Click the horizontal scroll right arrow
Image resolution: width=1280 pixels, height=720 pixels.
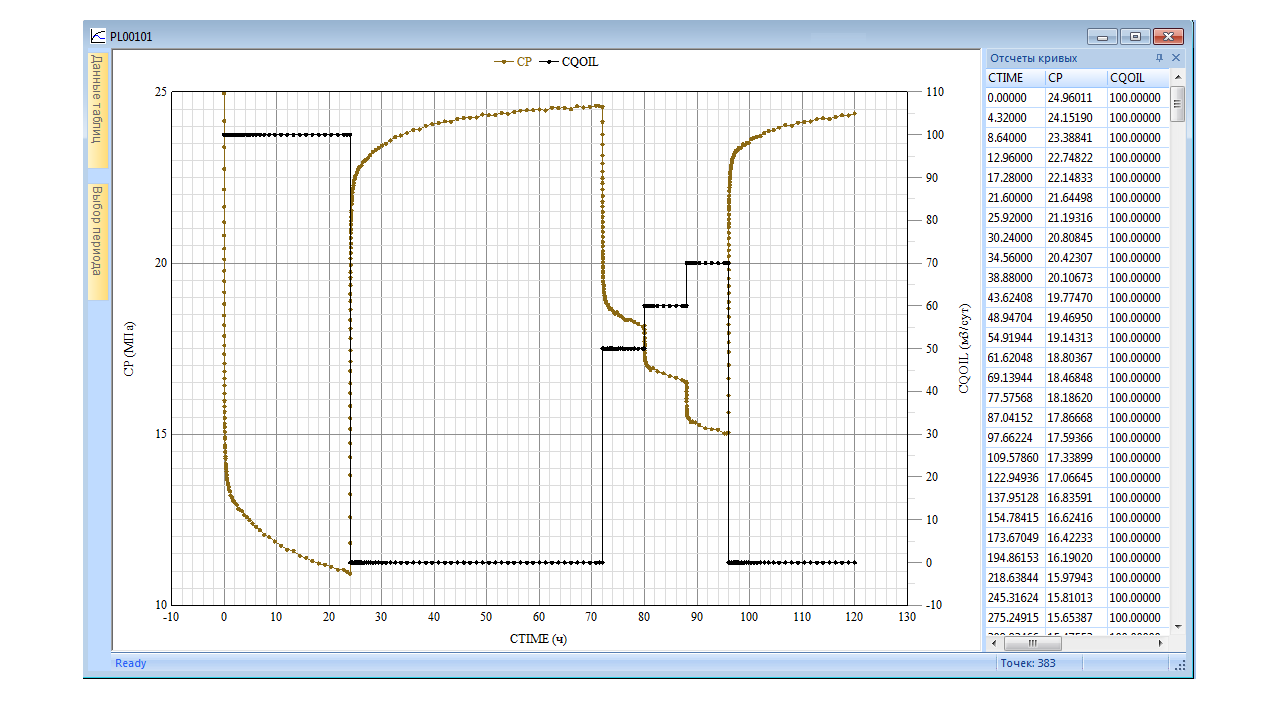[x=1161, y=643]
